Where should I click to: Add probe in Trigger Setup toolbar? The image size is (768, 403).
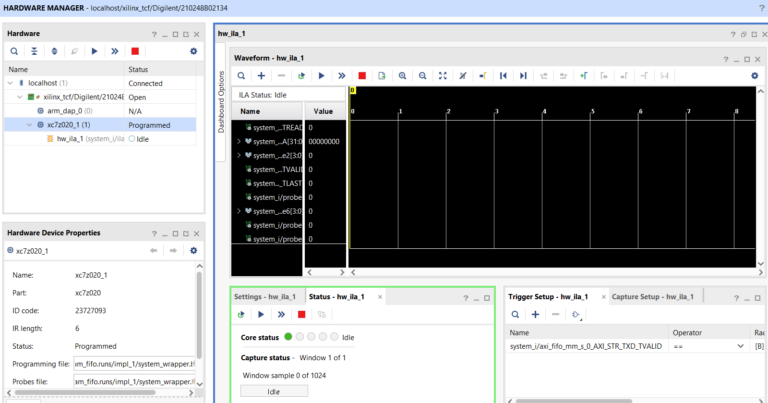point(535,314)
